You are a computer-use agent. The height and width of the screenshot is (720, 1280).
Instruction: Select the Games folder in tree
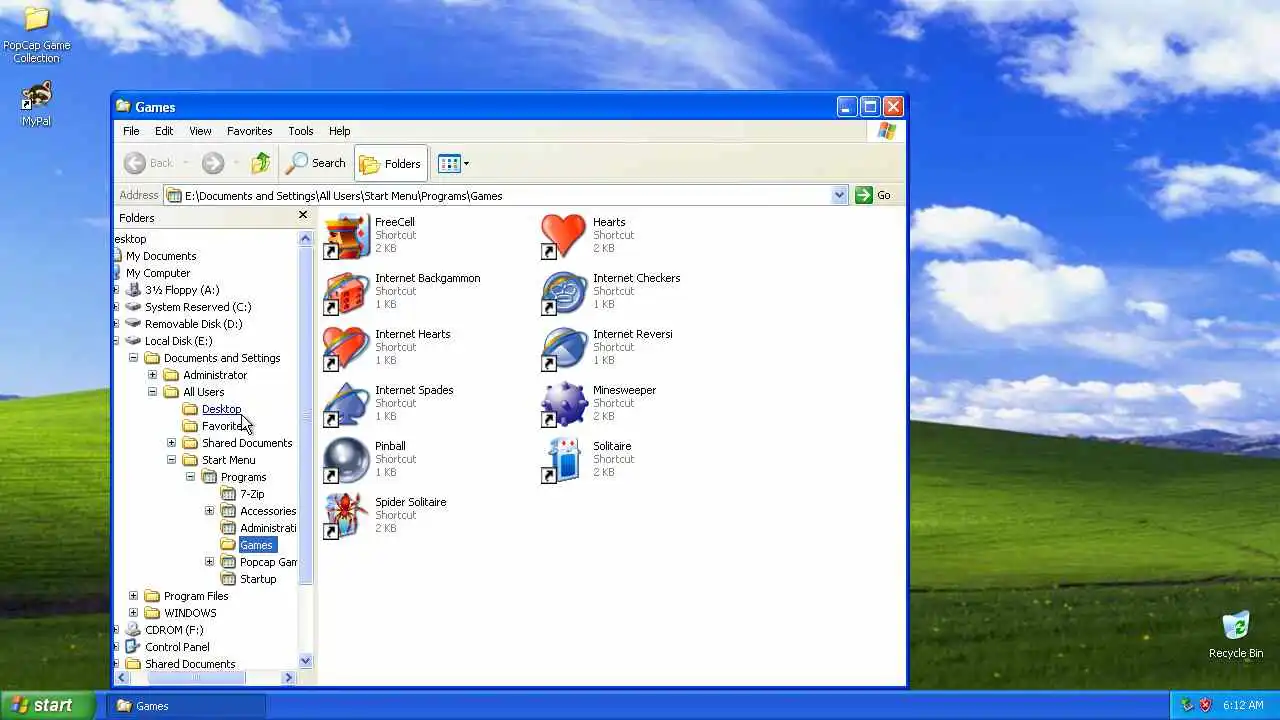coord(256,545)
